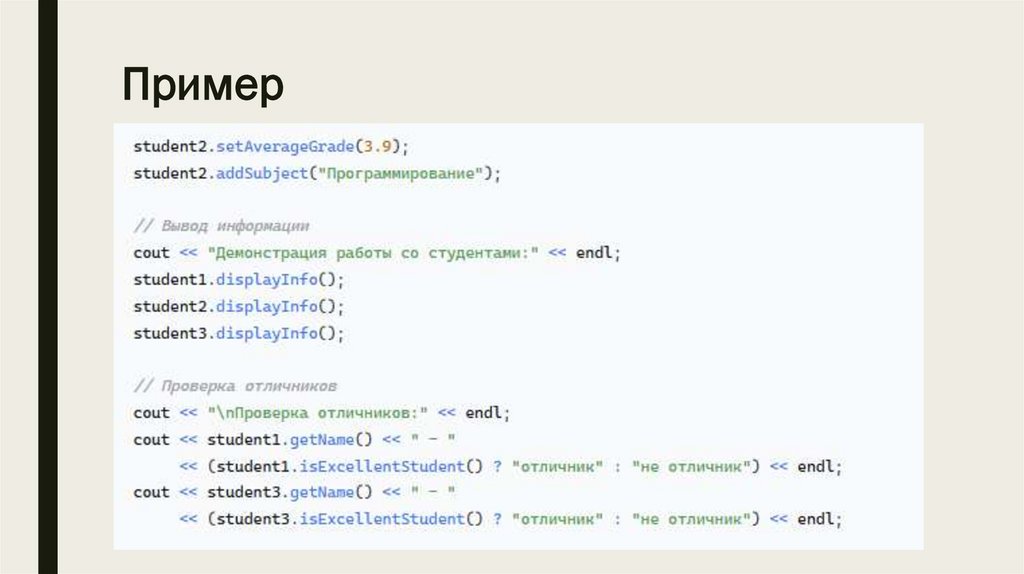Screen dimensions: 1024x574
Task: Click the slide title "Пример"
Action: pyautogui.click(x=203, y=86)
